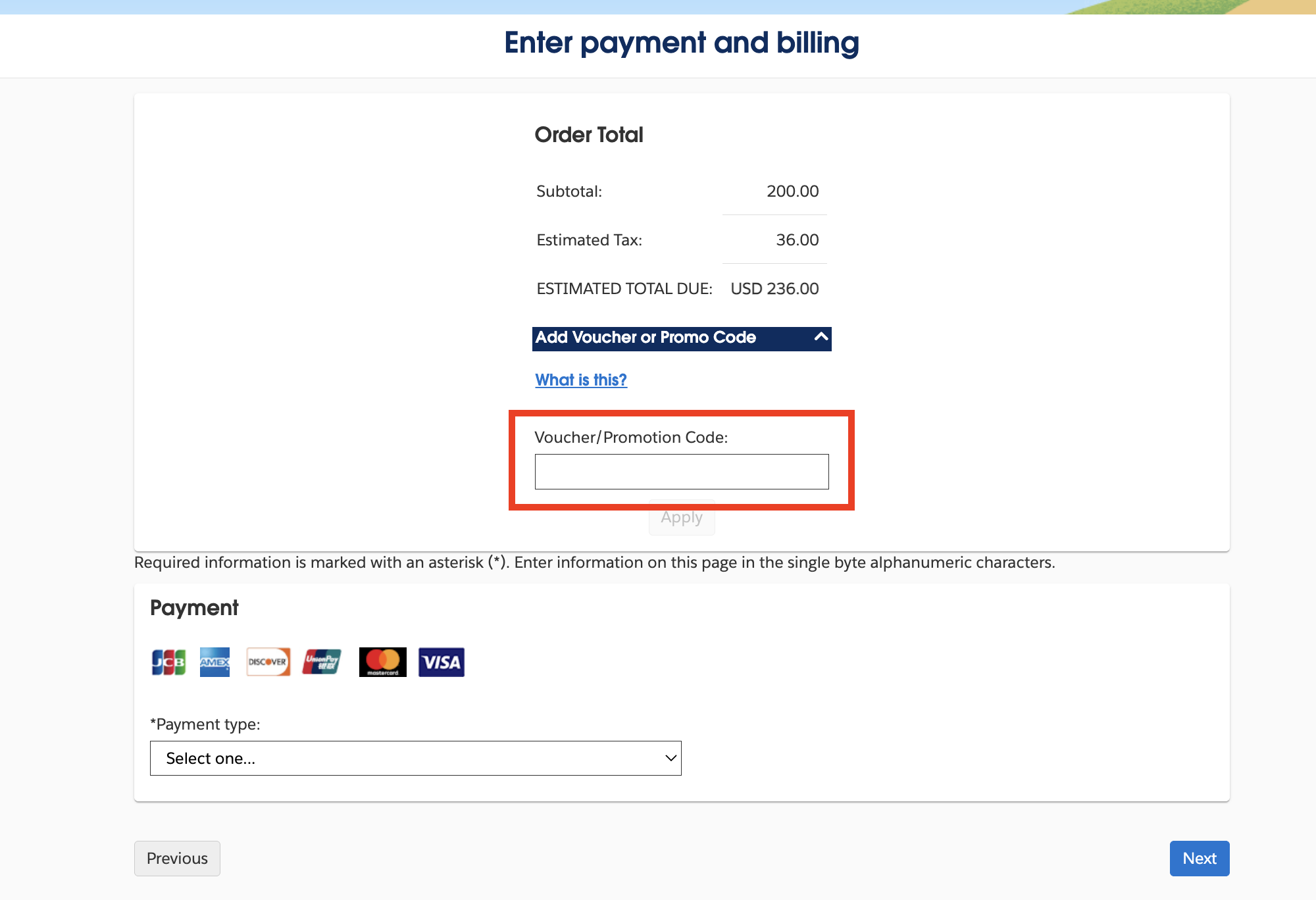
Task: Click the Estimated Tax value 36.00
Action: [x=797, y=239]
